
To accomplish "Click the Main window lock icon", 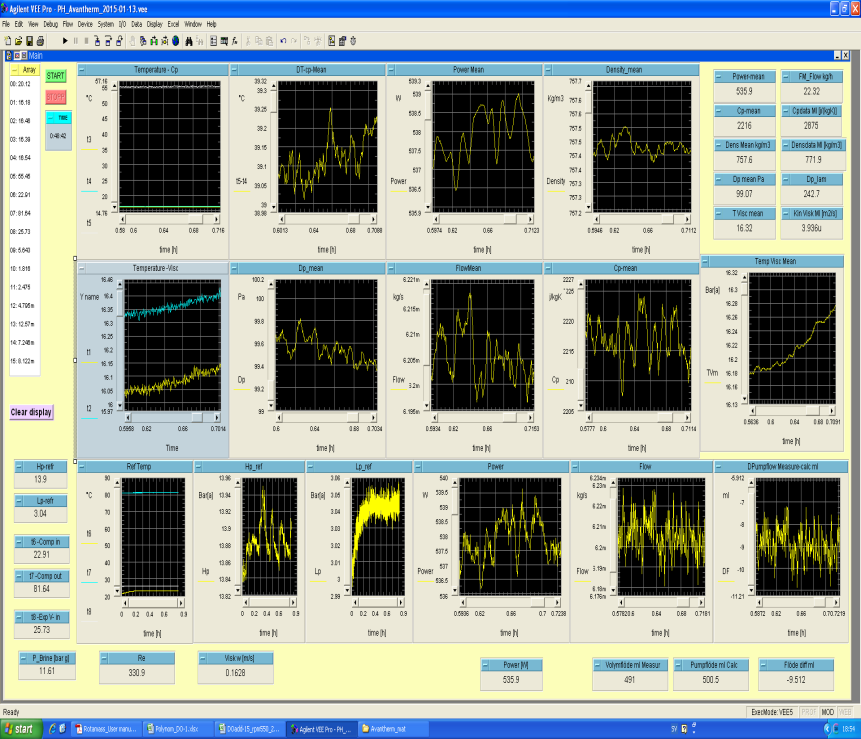I will tap(9, 55).
